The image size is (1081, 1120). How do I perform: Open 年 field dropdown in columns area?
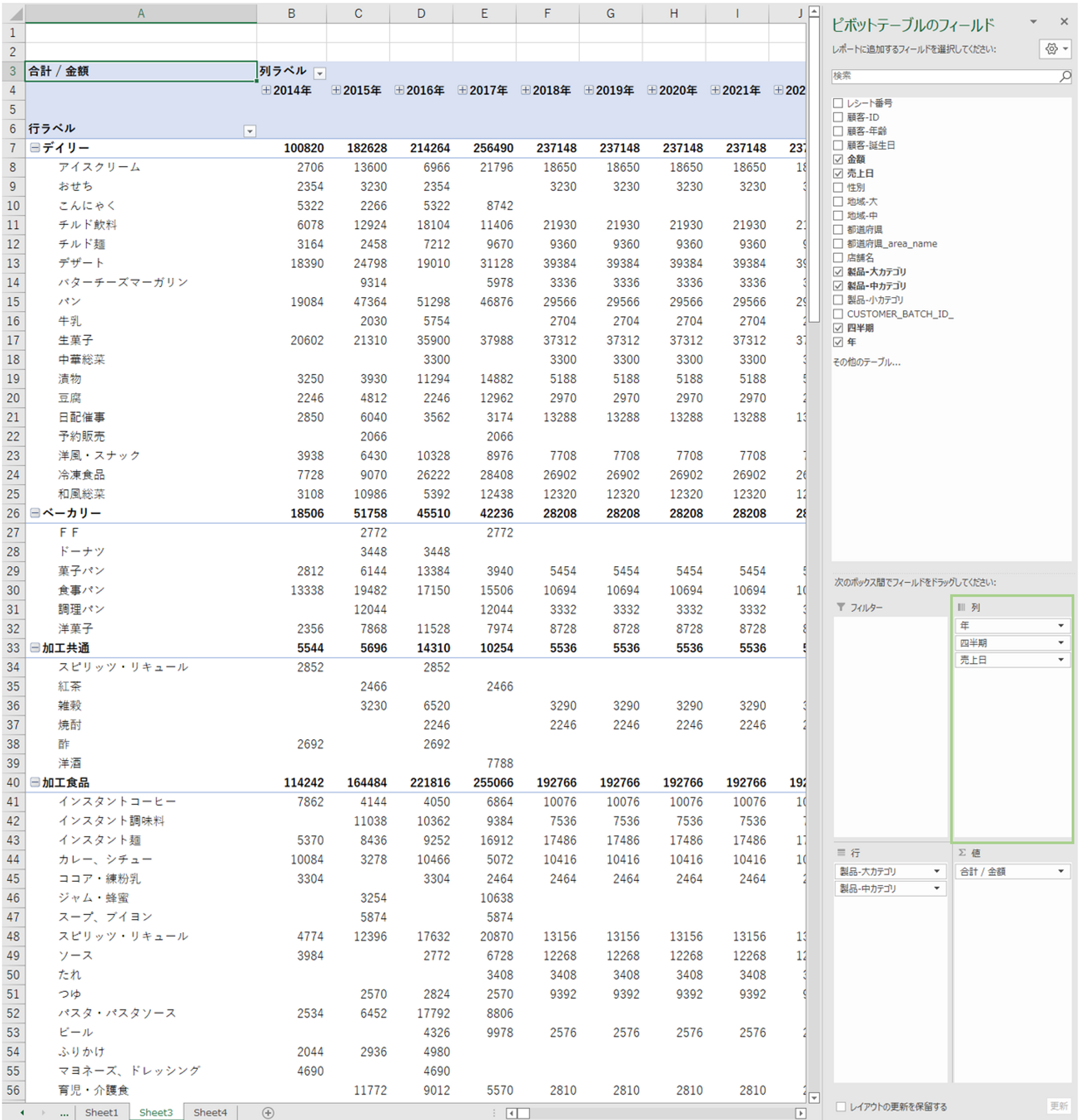tap(1061, 626)
